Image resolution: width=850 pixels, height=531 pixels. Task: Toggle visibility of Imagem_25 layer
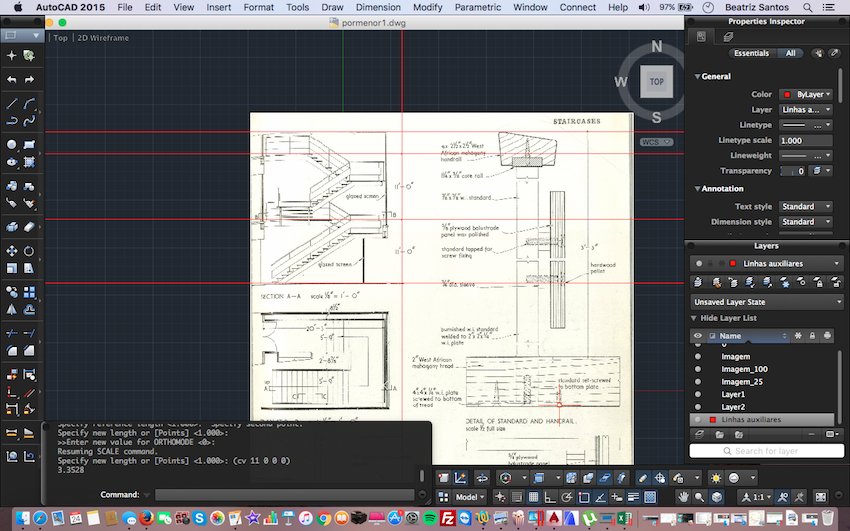point(698,381)
